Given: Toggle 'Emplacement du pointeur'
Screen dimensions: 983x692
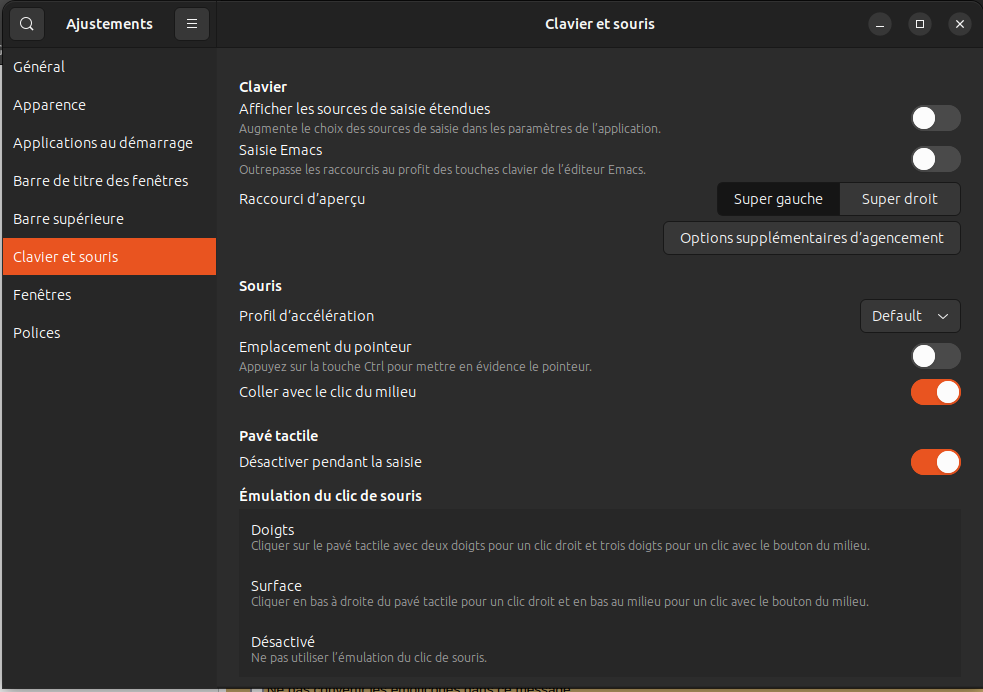Looking at the screenshot, I should click(935, 355).
